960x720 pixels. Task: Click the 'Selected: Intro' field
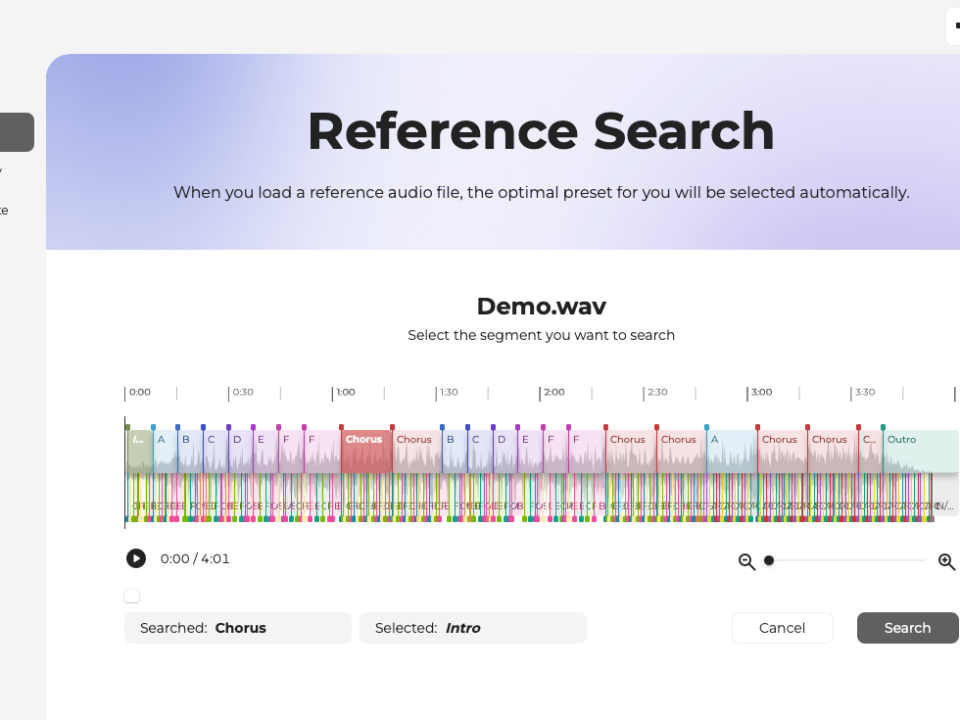pyautogui.click(x=472, y=628)
